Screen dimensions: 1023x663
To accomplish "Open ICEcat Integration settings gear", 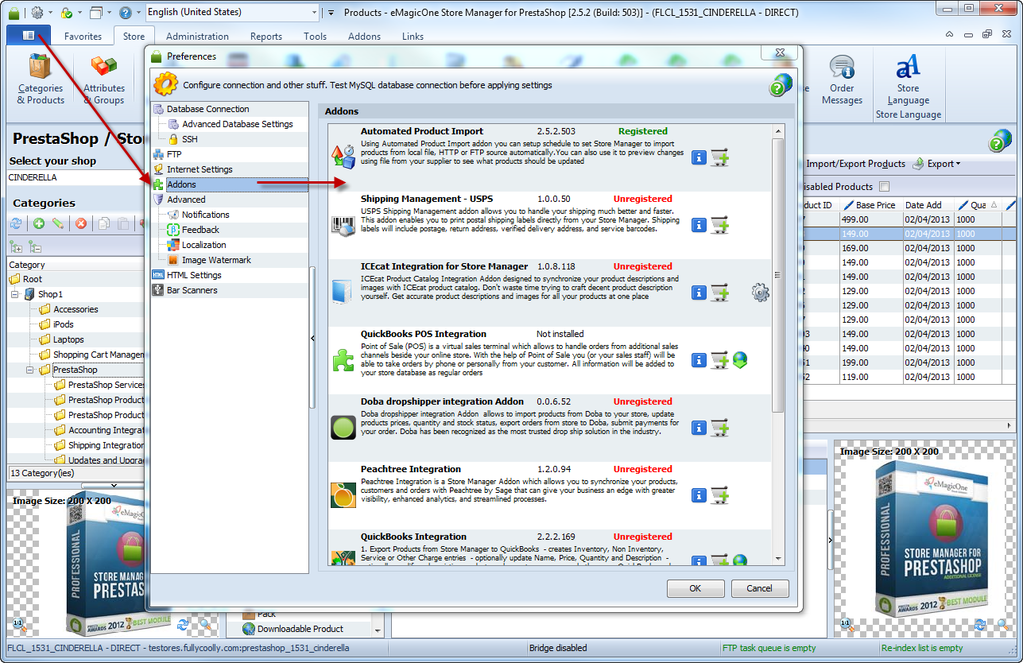I will [x=760, y=292].
